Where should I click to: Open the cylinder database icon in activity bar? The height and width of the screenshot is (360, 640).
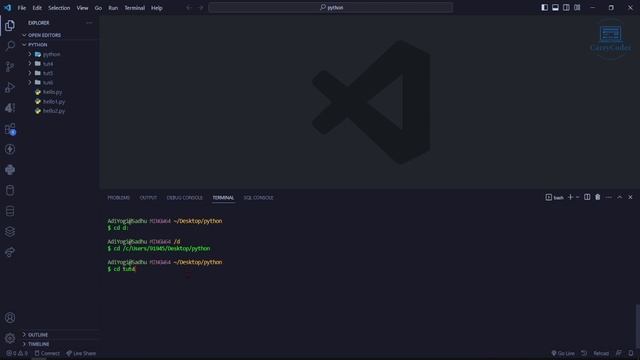point(10,190)
